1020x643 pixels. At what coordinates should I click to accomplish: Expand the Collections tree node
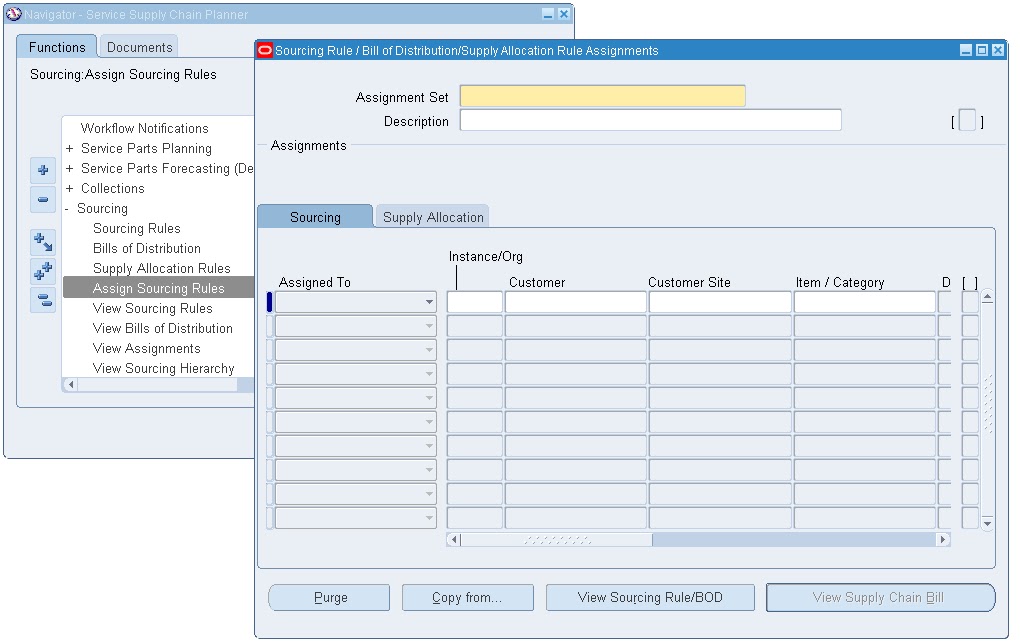[70, 189]
